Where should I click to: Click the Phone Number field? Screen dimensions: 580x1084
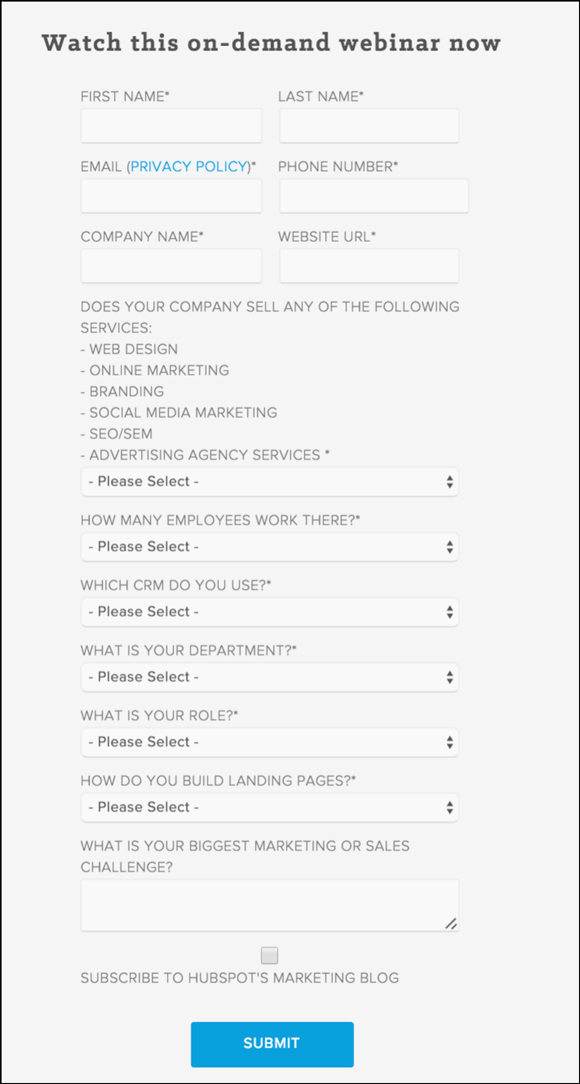point(374,196)
